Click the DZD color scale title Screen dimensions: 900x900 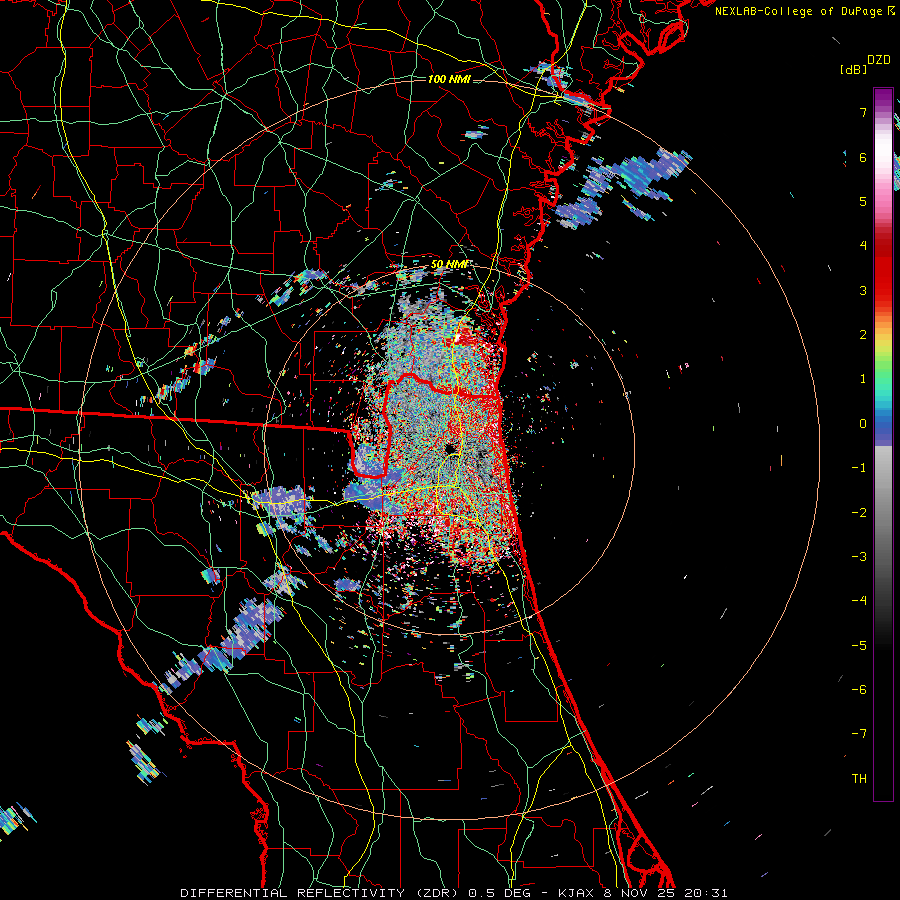pyautogui.click(x=879, y=60)
